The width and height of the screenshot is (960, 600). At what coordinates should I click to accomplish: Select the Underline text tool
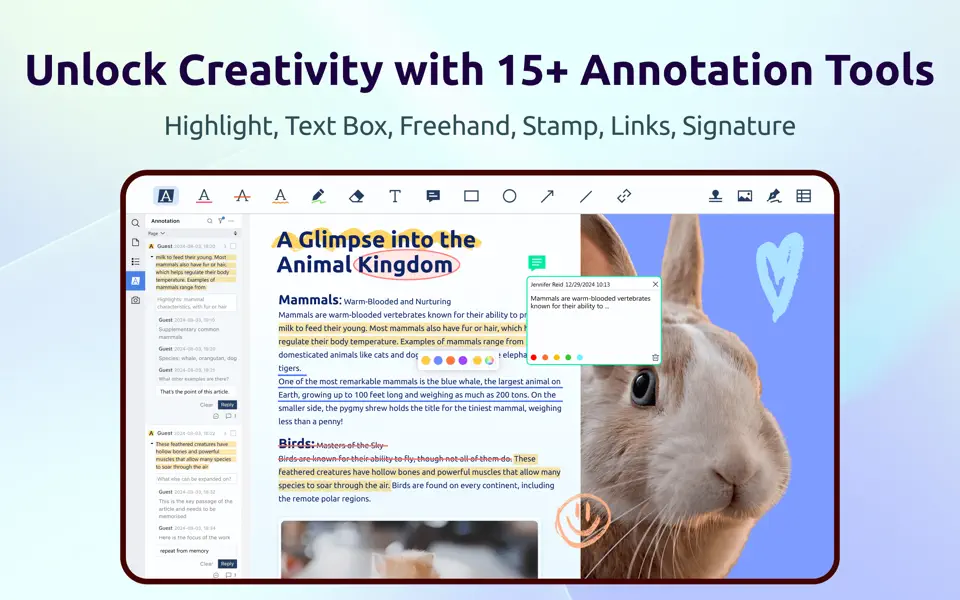[204, 196]
